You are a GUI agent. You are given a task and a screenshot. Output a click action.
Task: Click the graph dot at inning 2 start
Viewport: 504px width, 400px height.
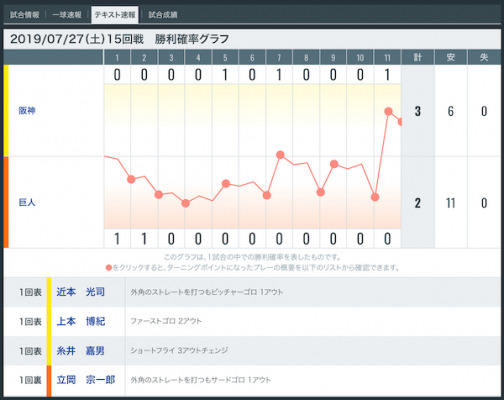coord(131,179)
